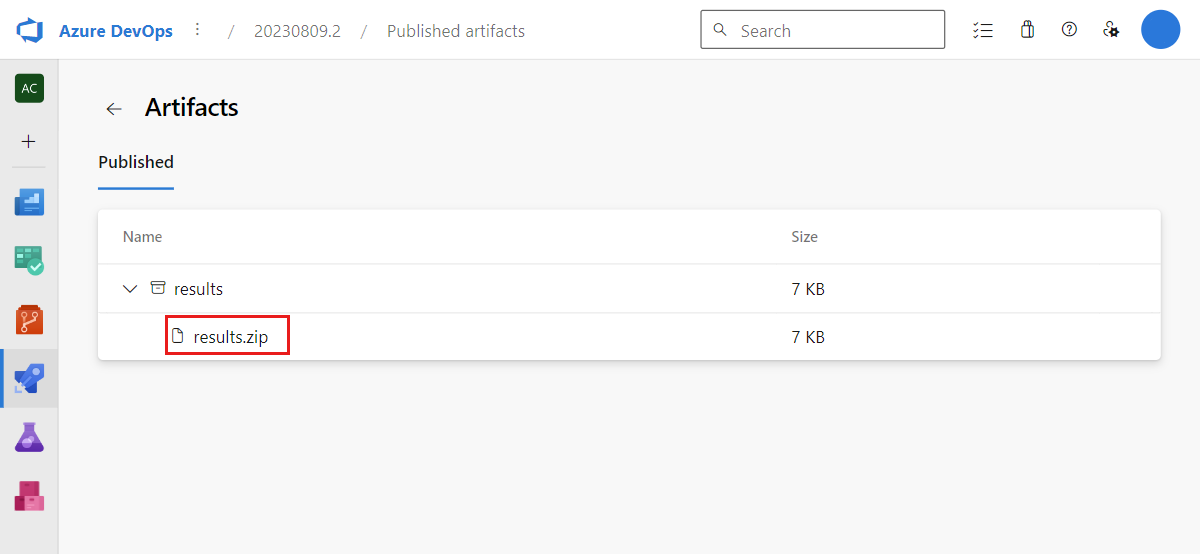Screen dimensions: 1200x554
Task: Click the blue user profile avatar
Action: pos(1161,30)
